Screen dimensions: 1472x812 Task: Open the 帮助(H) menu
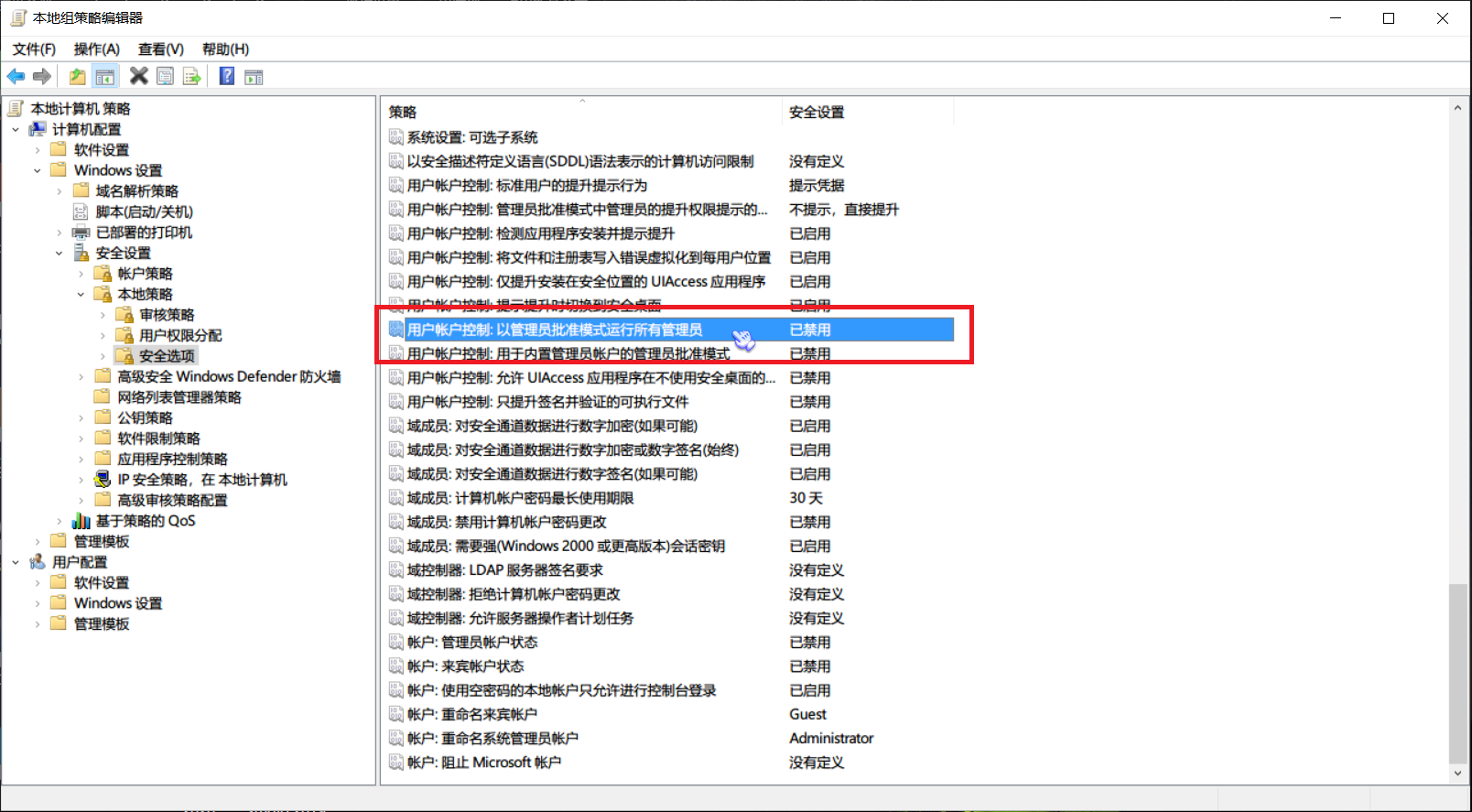pyautogui.click(x=225, y=49)
